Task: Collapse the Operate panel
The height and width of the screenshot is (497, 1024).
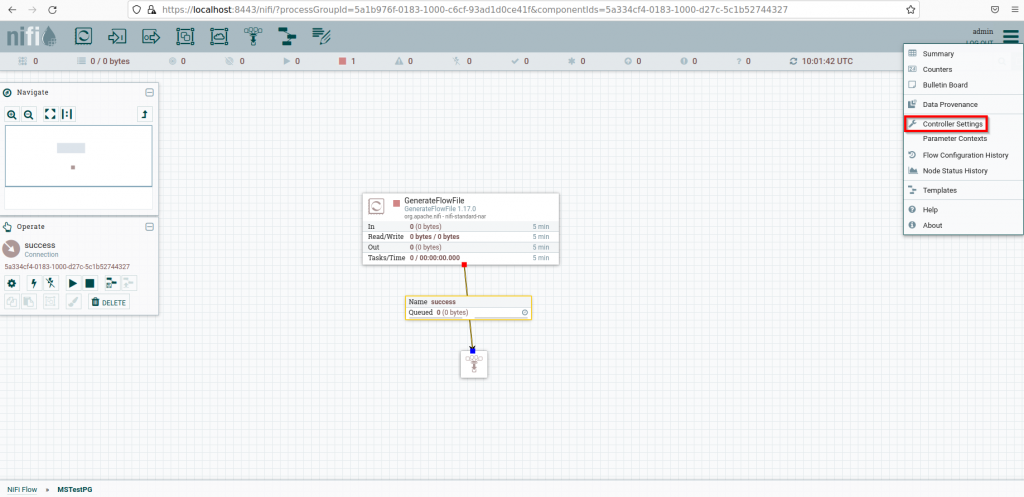Action: [x=149, y=227]
